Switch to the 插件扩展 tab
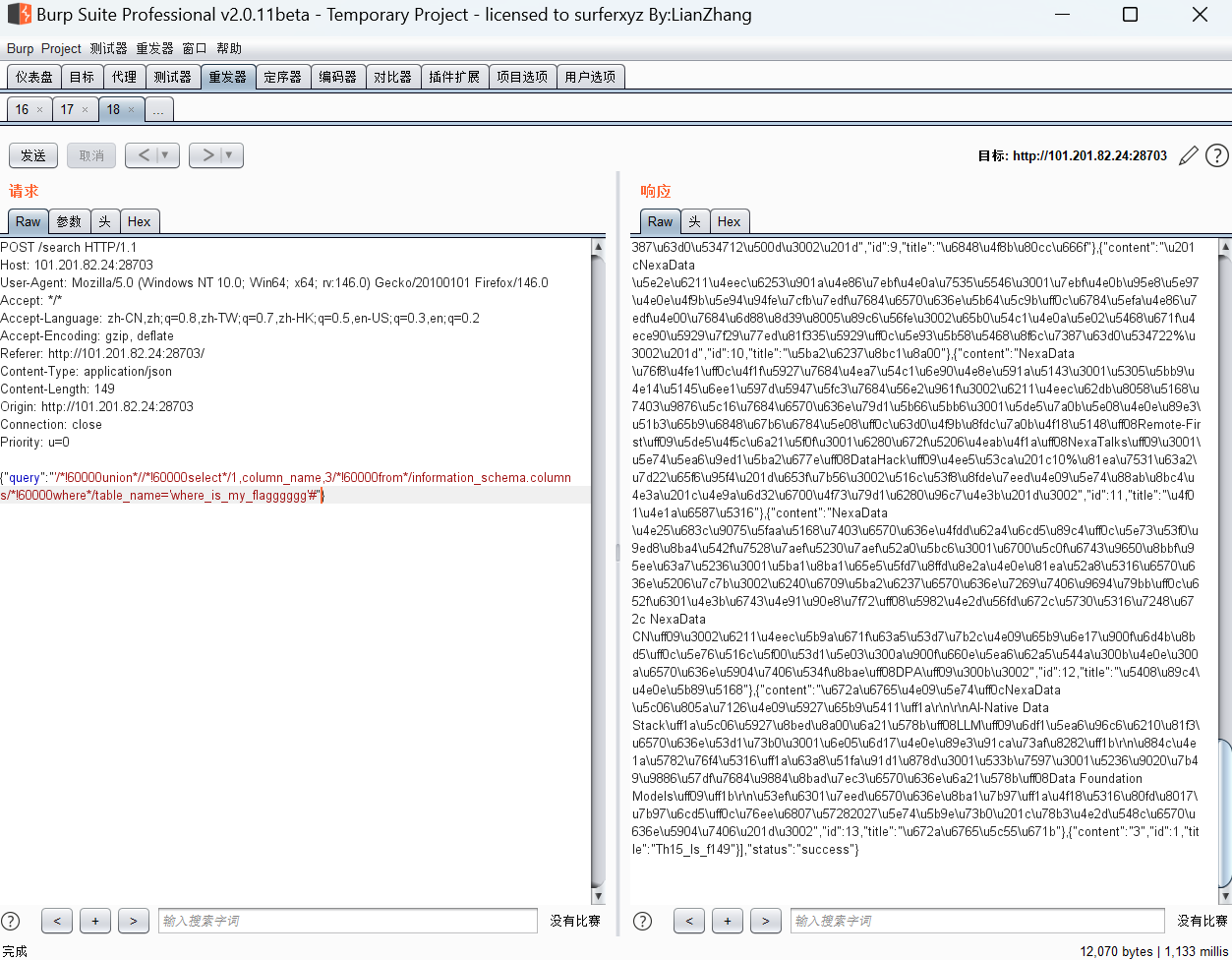The height and width of the screenshot is (960, 1232). pos(454,77)
